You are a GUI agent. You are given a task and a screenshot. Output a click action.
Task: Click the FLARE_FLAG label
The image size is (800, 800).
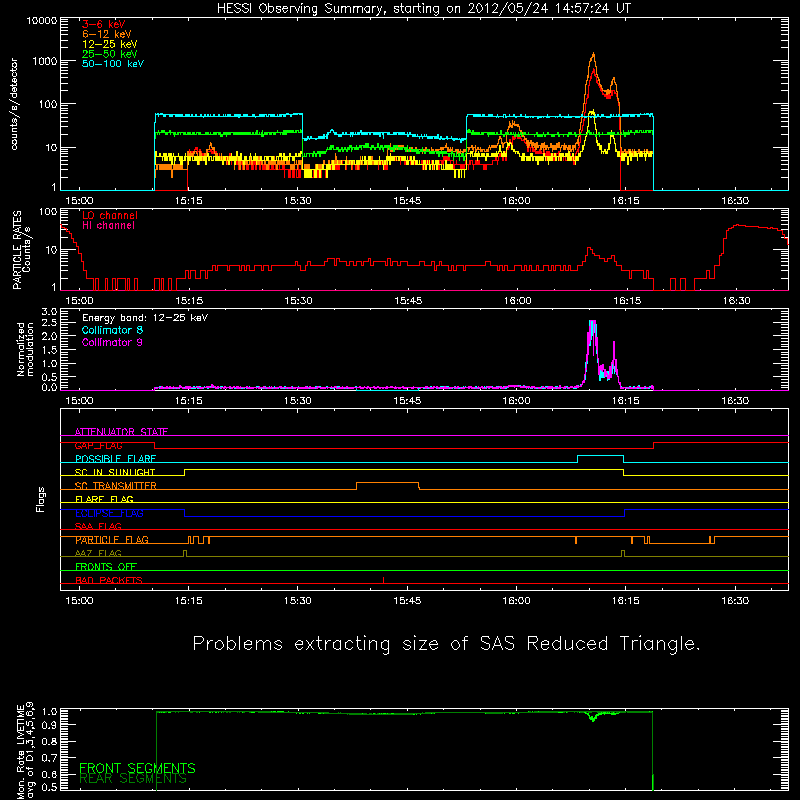tap(104, 499)
